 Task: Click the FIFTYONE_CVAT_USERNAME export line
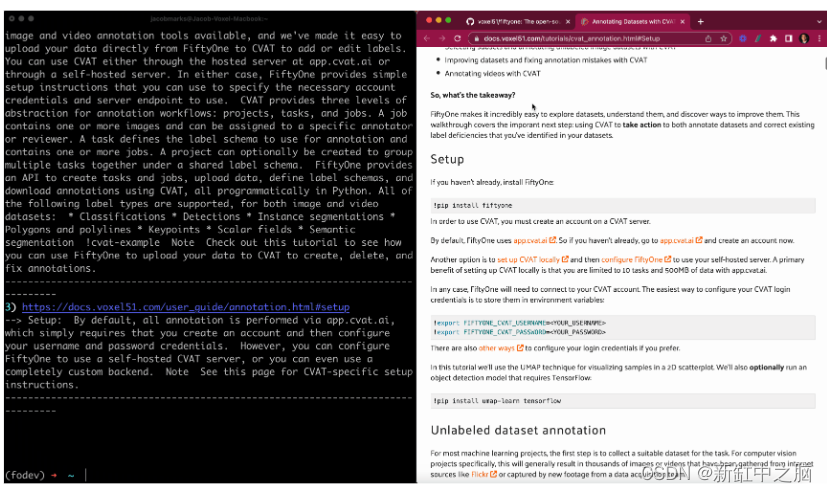coord(520,323)
